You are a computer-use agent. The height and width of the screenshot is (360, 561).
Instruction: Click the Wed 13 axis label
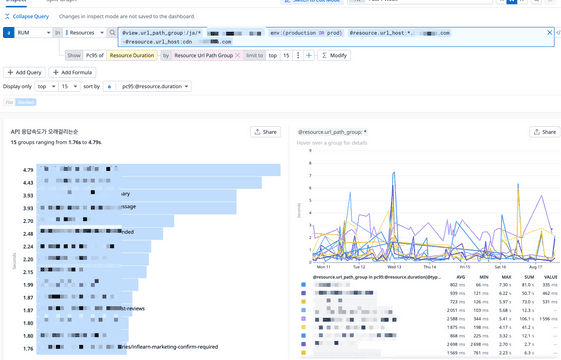coord(394,267)
